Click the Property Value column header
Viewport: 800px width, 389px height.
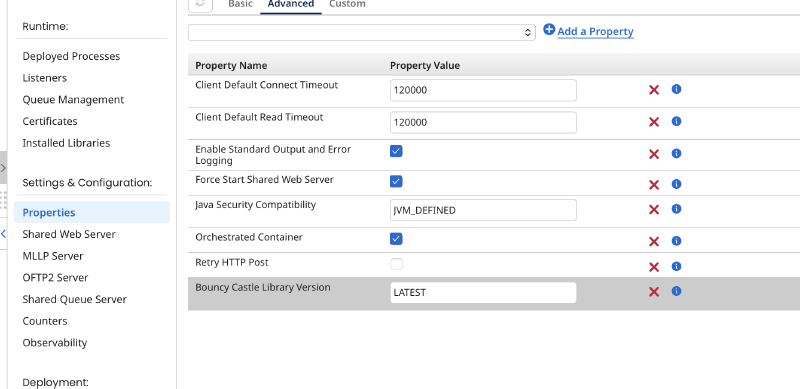coord(425,65)
